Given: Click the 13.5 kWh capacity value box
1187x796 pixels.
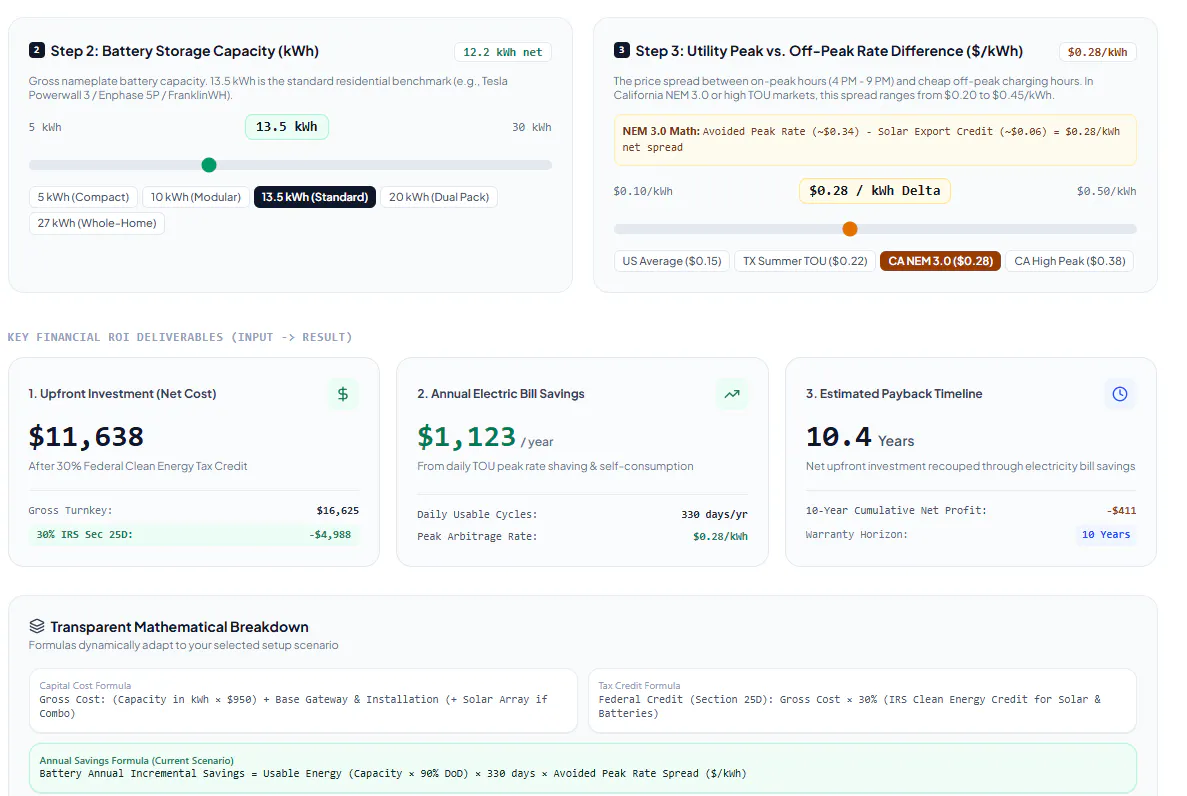Looking at the screenshot, I should [x=287, y=126].
